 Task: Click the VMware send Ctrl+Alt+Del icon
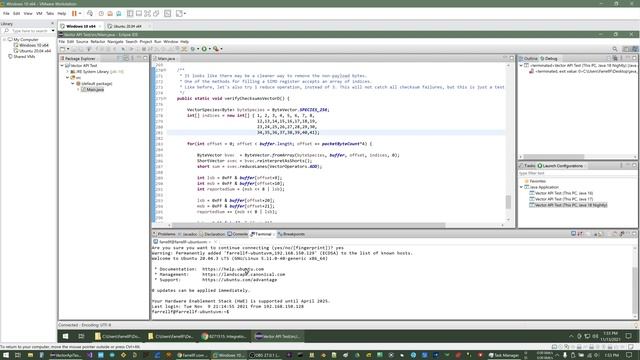point(90,13)
